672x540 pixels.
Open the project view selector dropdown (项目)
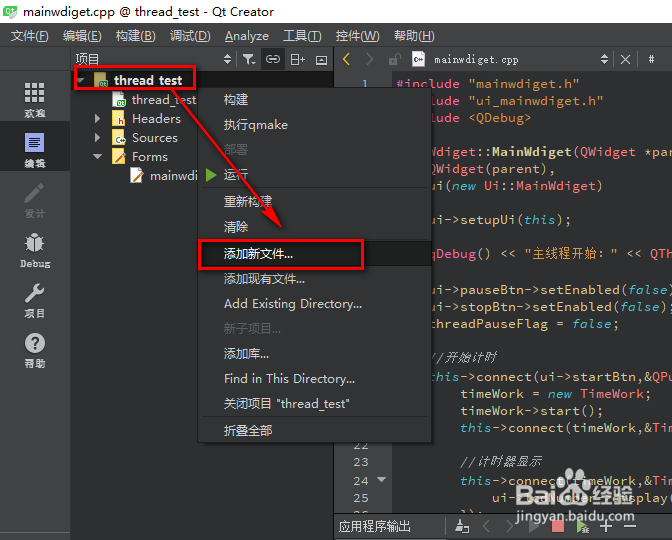[228, 59]
